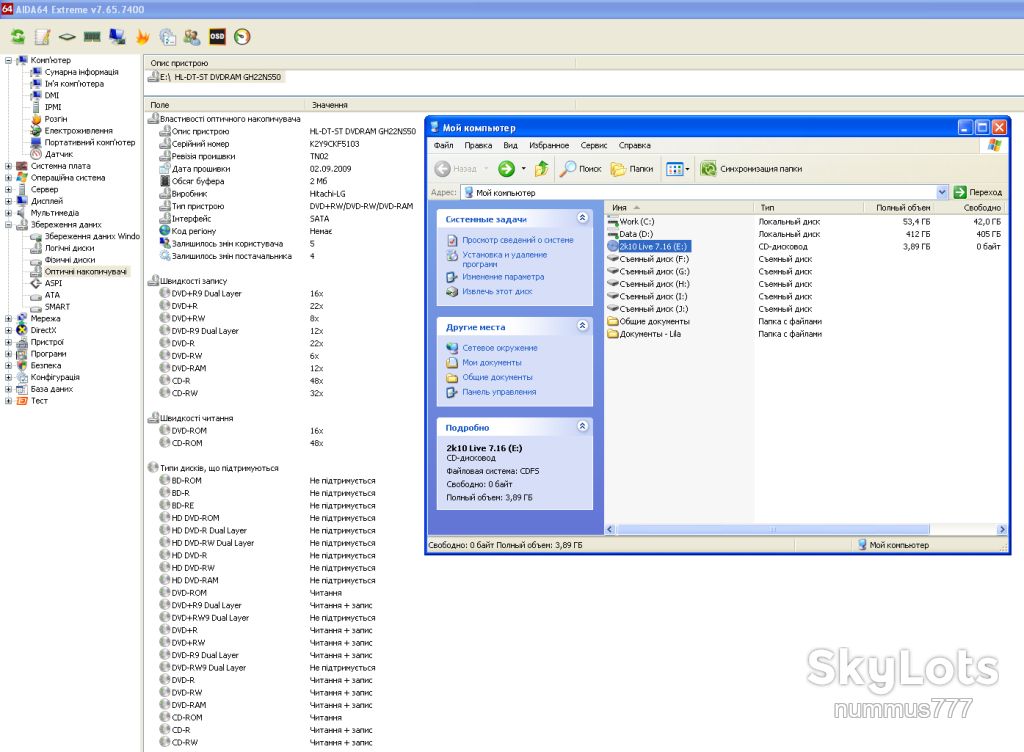Expand the Мультимедіа tree node
Viewport: 1024px width, 752px height.
(x=8, y=213)
